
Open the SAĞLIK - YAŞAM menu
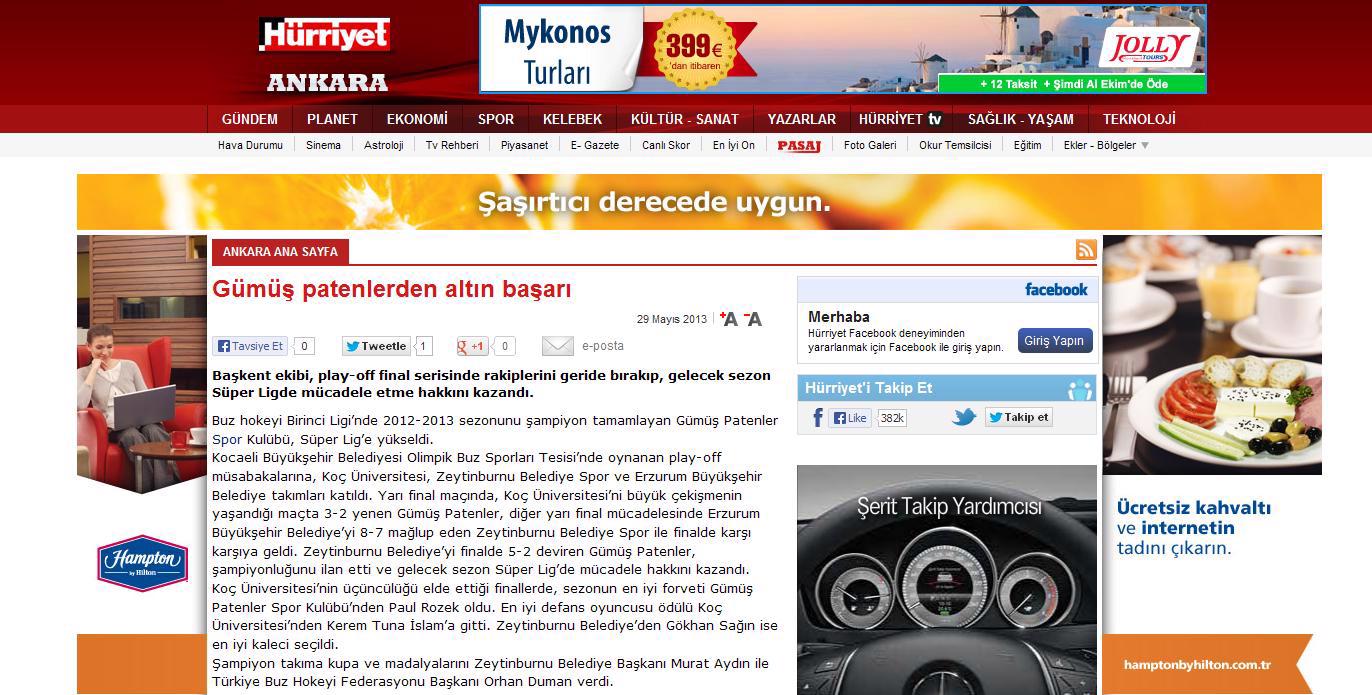(1021, 119)
